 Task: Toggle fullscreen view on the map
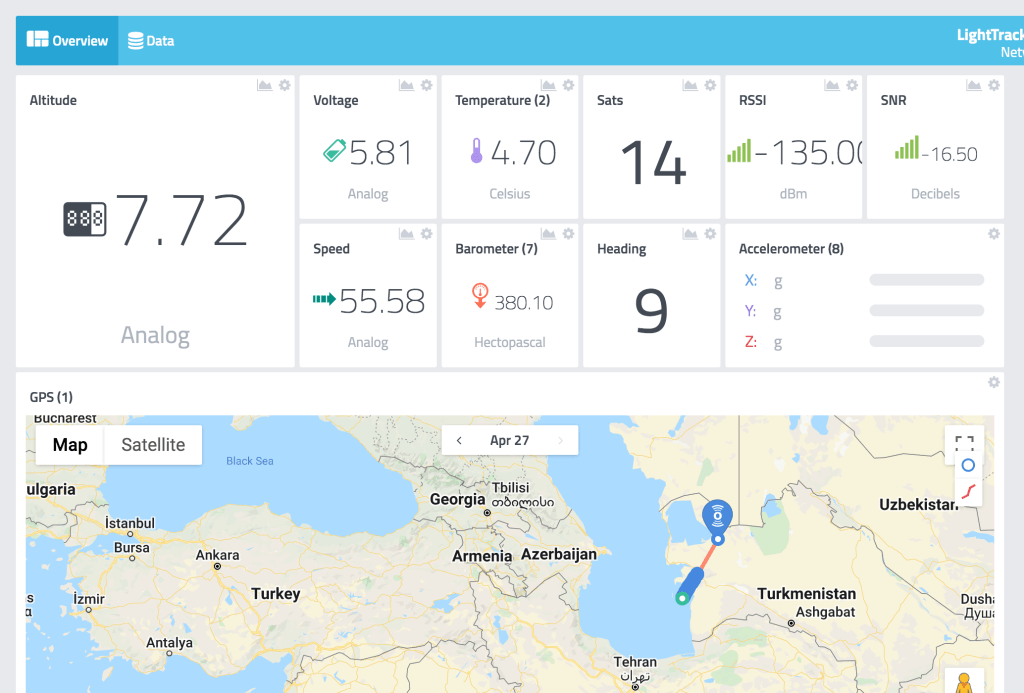964,443
